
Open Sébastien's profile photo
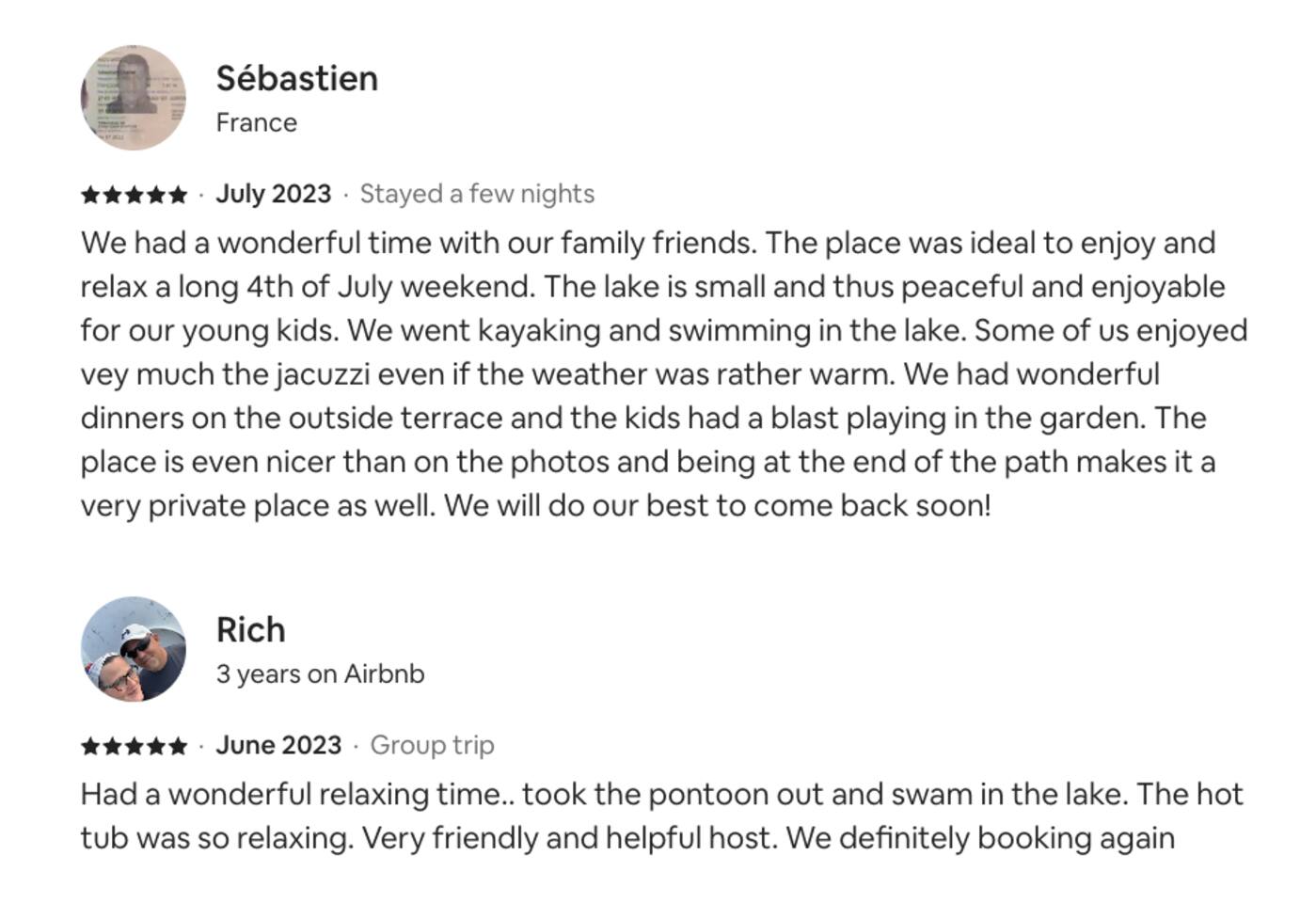pos(133,98)
